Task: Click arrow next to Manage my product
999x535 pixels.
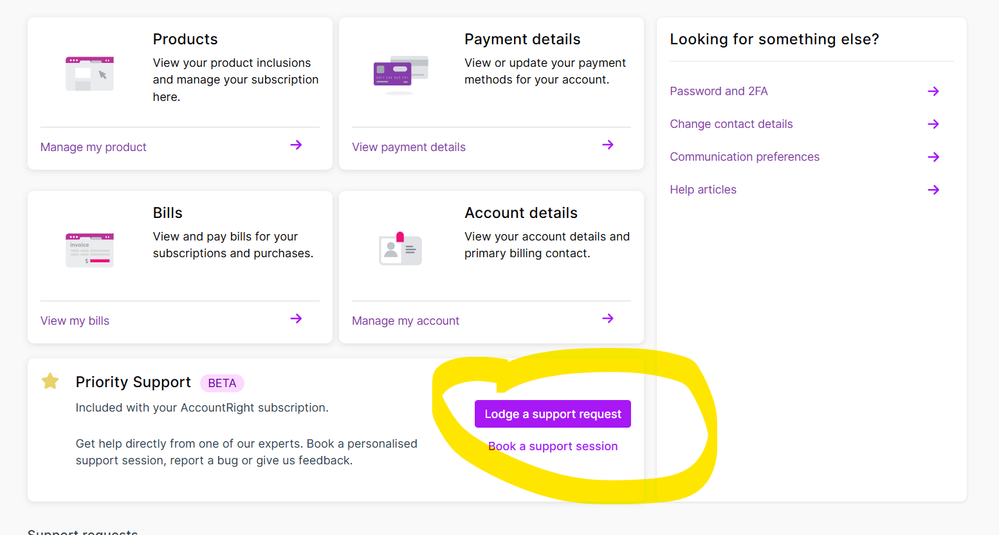Action: click(296, 145)
